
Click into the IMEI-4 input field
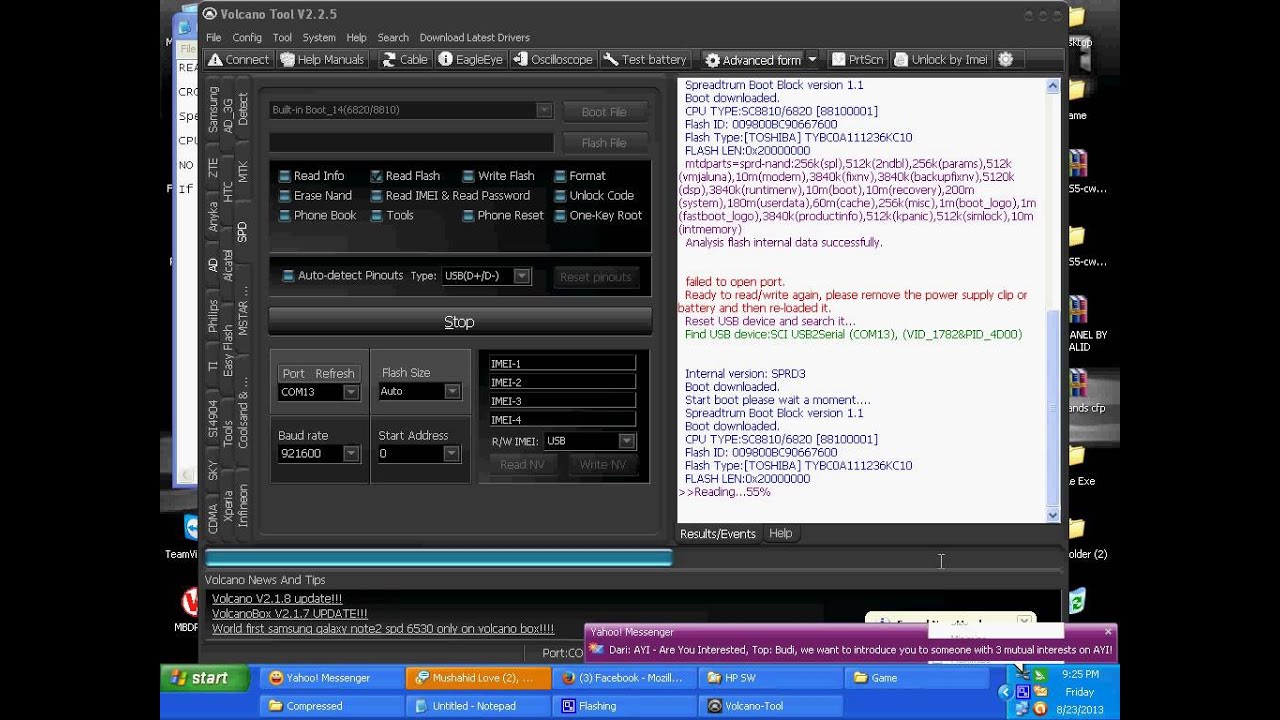click(562, 420)
